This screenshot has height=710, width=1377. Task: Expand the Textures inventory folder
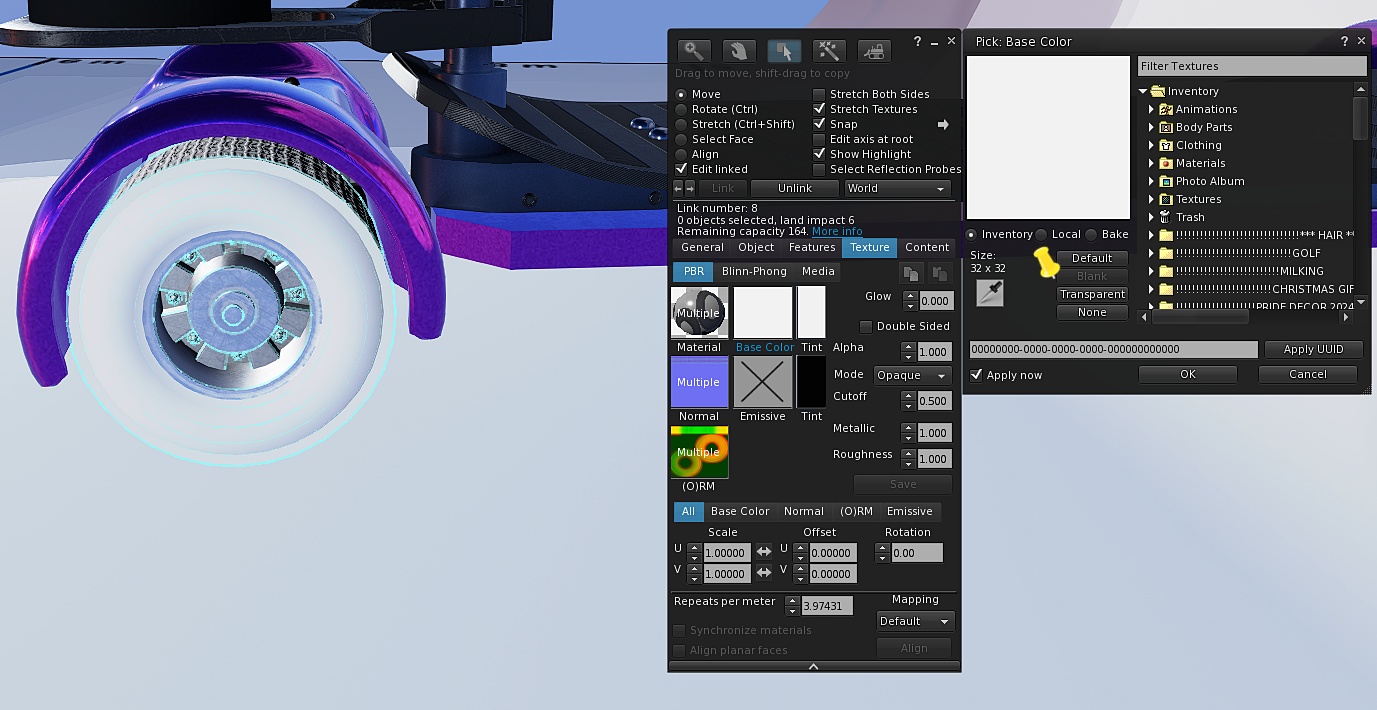click(x=1151, y=199)
